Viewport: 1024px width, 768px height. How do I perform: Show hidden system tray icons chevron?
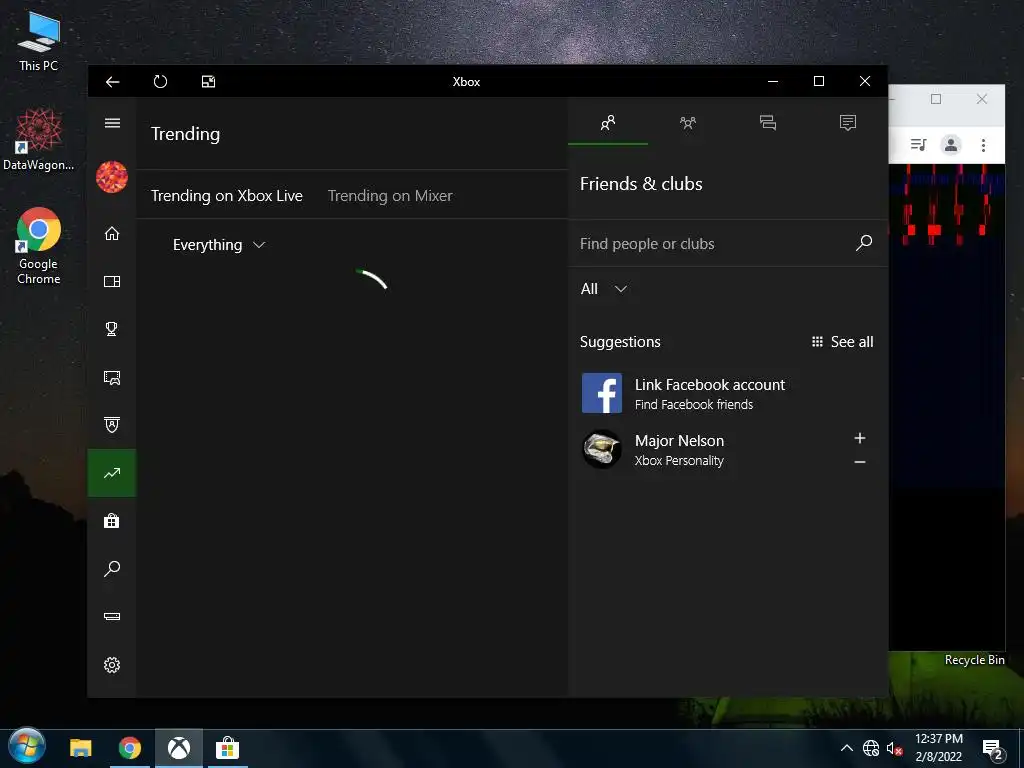846,748
